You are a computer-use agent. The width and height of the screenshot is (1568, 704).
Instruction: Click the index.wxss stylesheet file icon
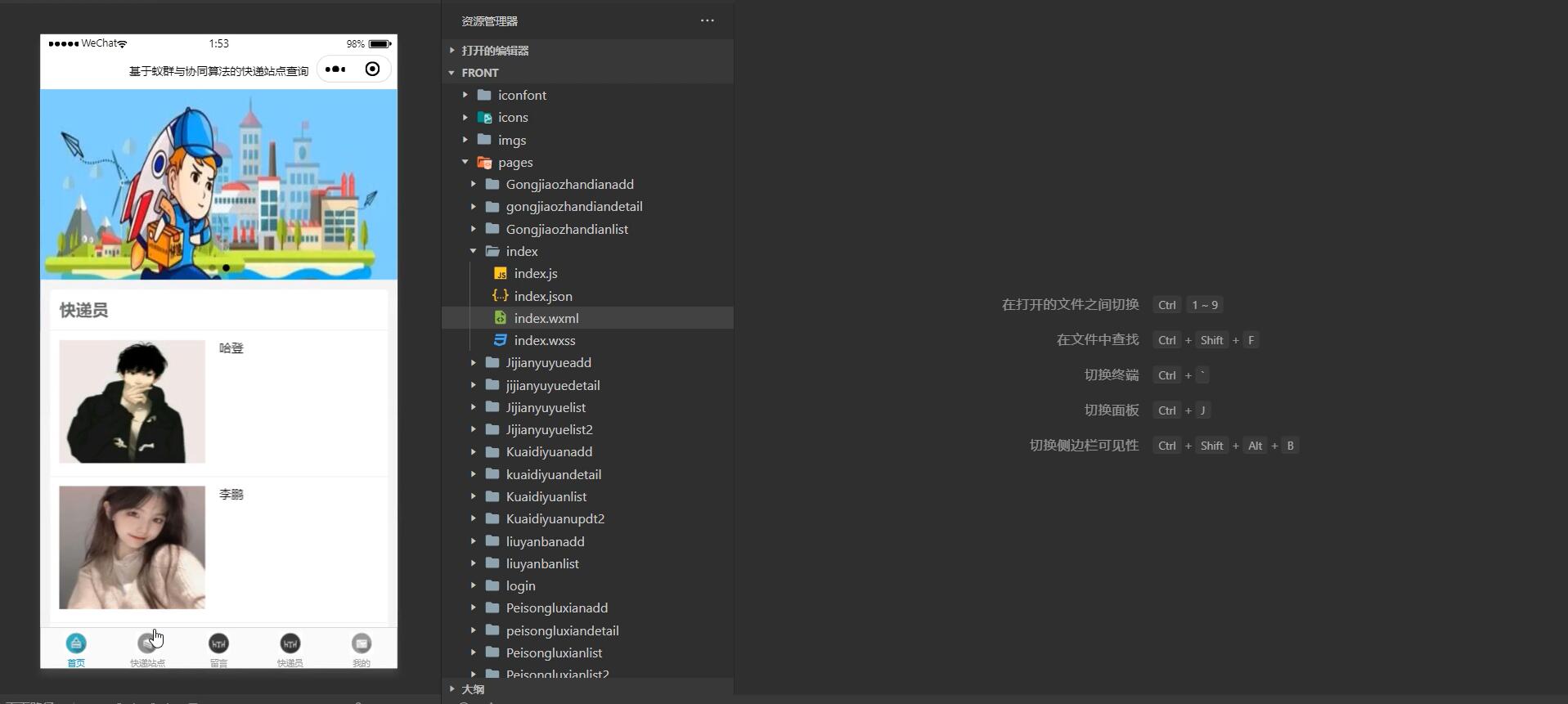501,340
